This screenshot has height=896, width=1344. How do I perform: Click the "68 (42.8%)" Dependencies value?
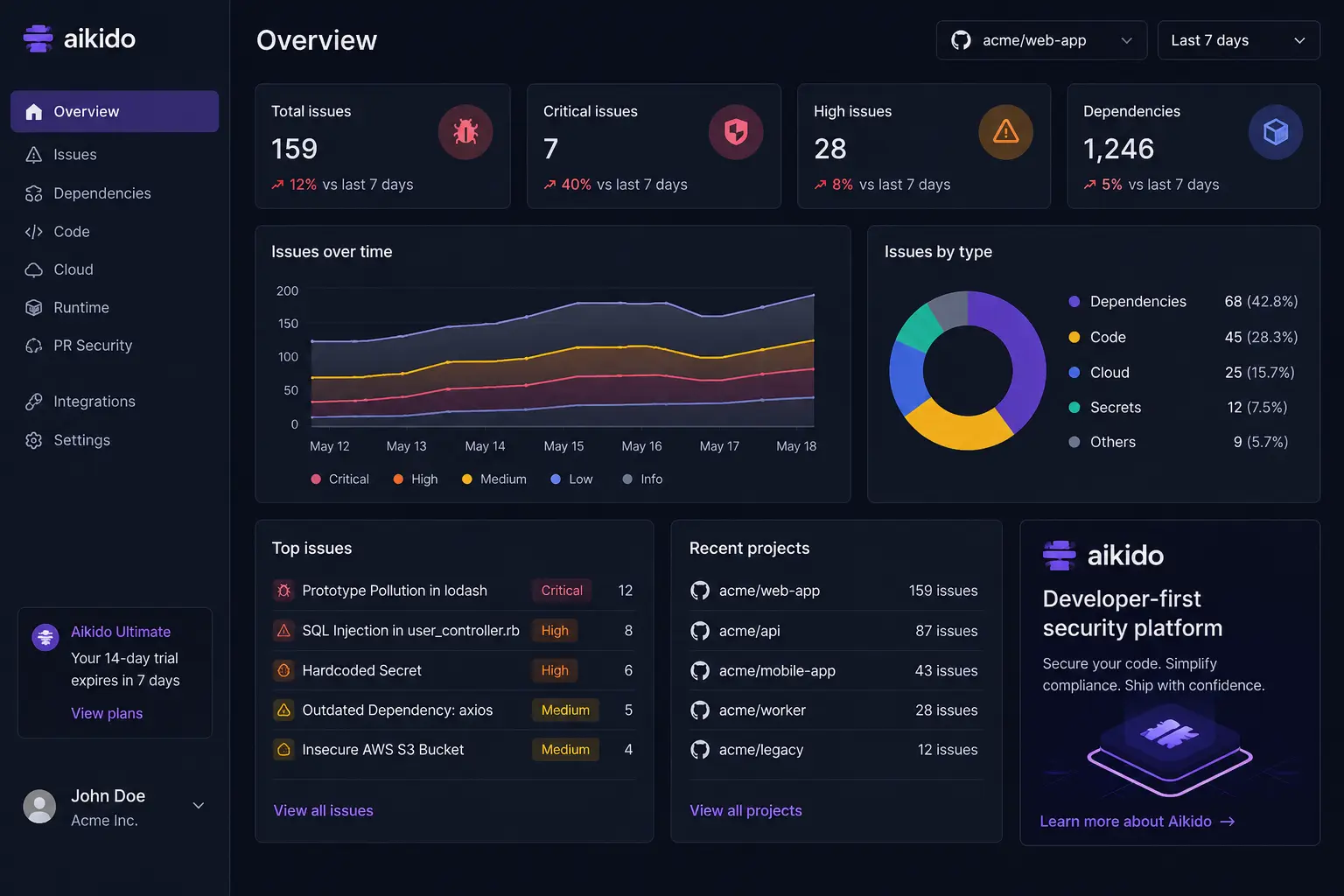(1261, 302)
